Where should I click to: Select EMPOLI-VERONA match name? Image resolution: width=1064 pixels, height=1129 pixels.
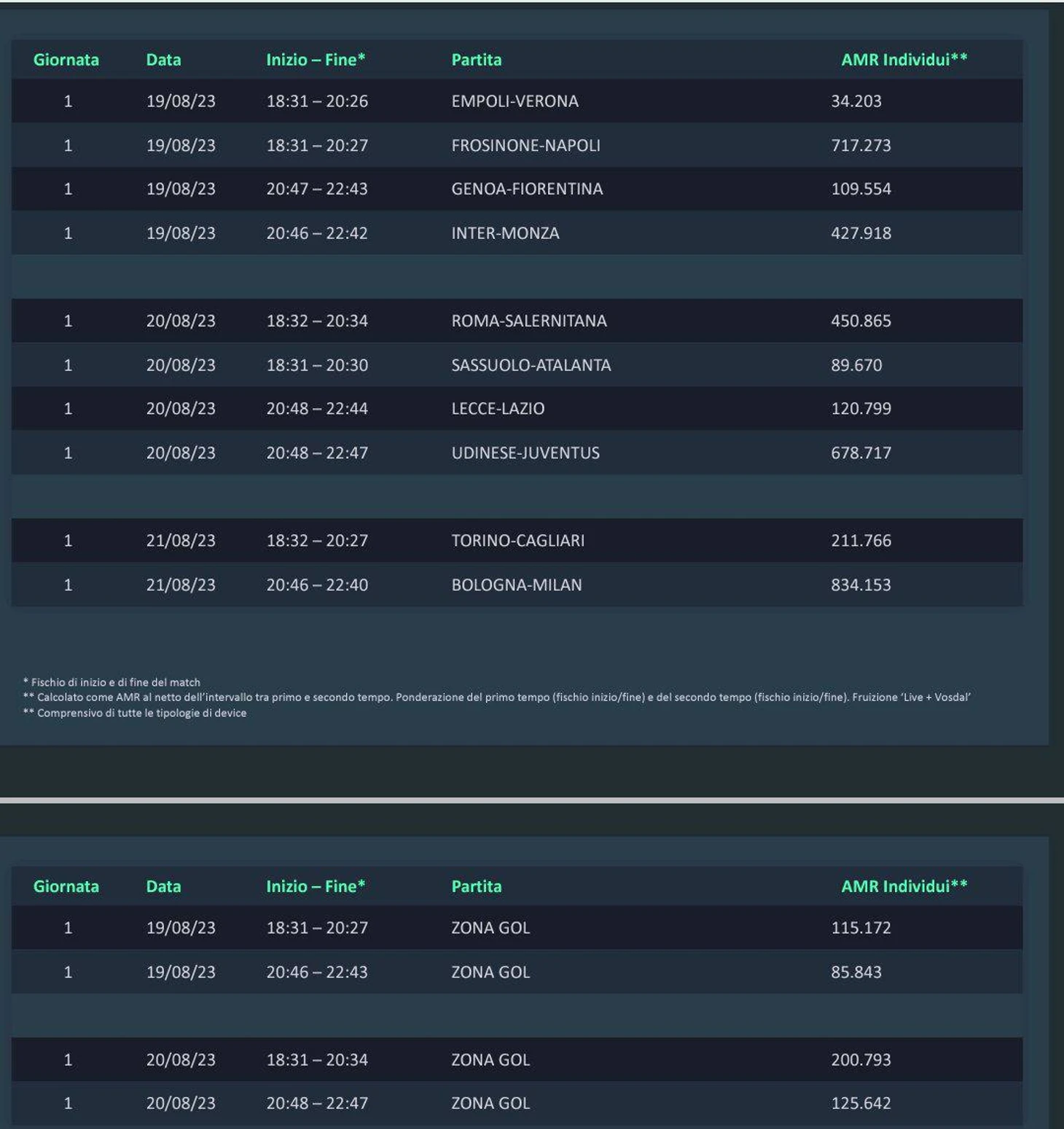point(515,101)
